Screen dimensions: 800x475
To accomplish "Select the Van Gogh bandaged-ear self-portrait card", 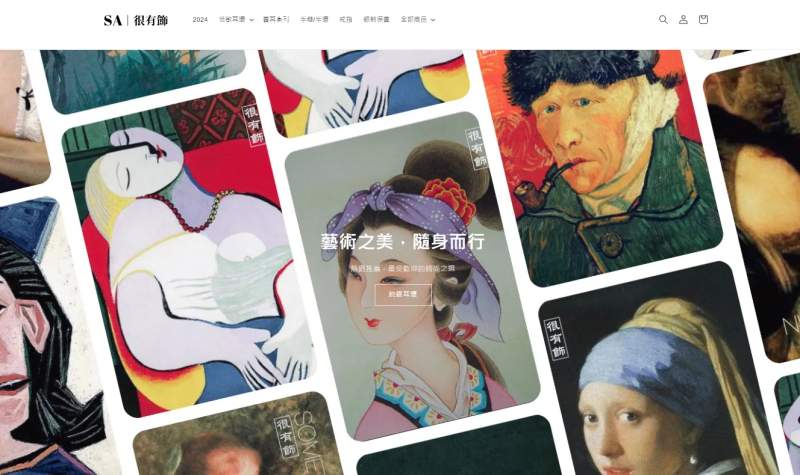I will 601,163.
